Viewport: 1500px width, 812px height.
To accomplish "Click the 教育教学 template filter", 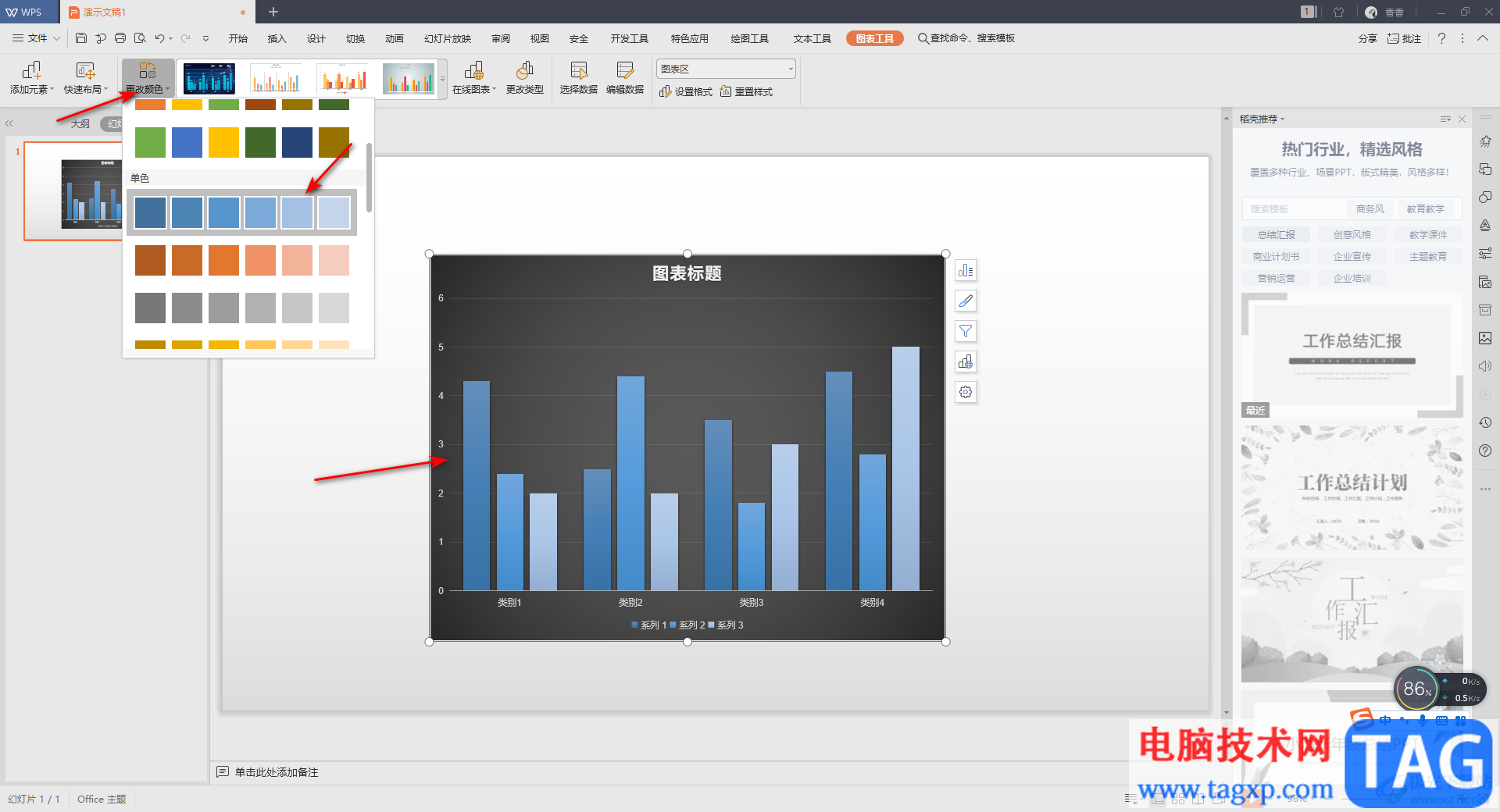I will (1426, 209).
